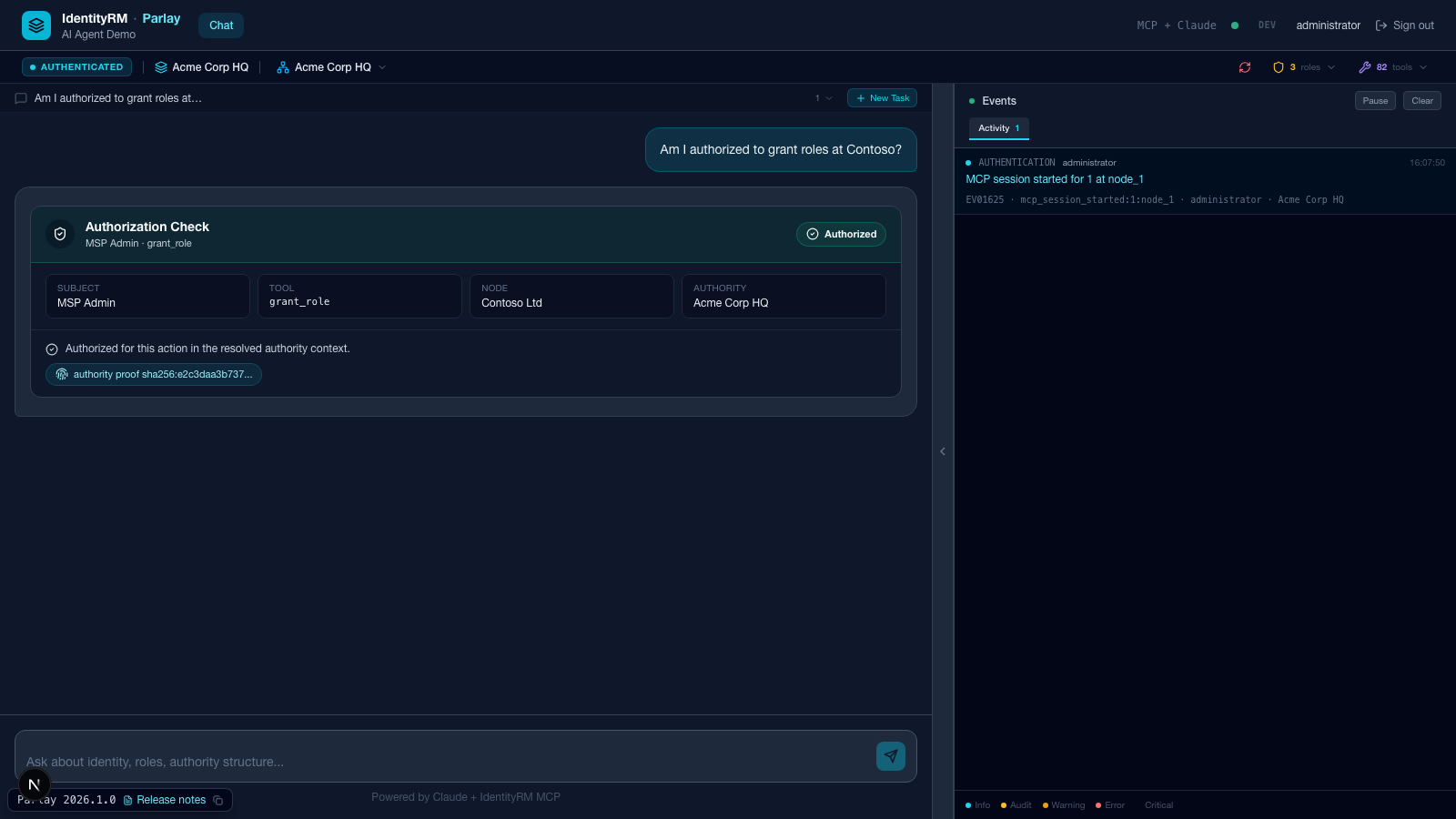Select the AUTHORITY card showing Acme Corp HQ
This screenshot has height=819, width=1456.
(x=784, y=296)
